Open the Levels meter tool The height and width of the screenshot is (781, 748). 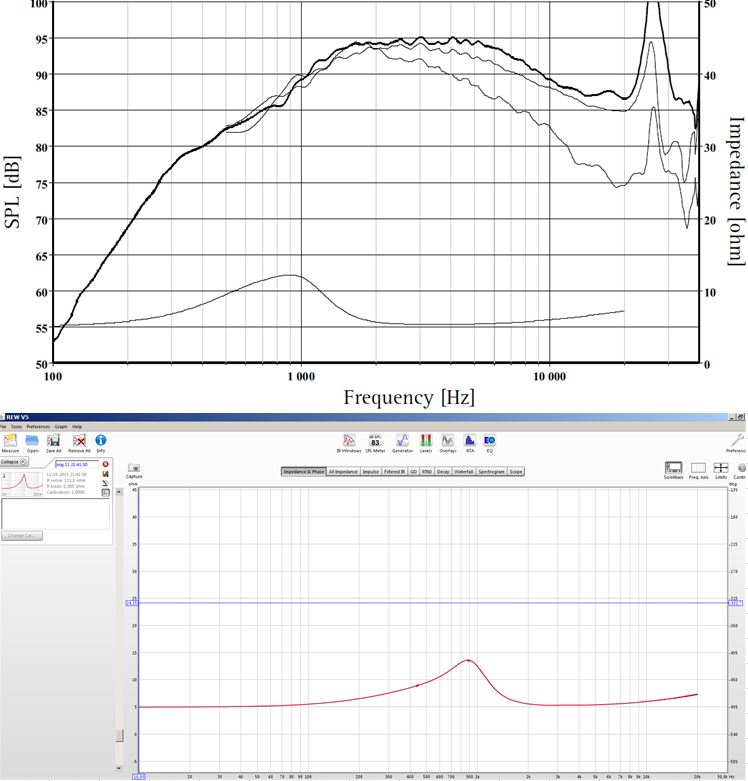pos(426,440)
